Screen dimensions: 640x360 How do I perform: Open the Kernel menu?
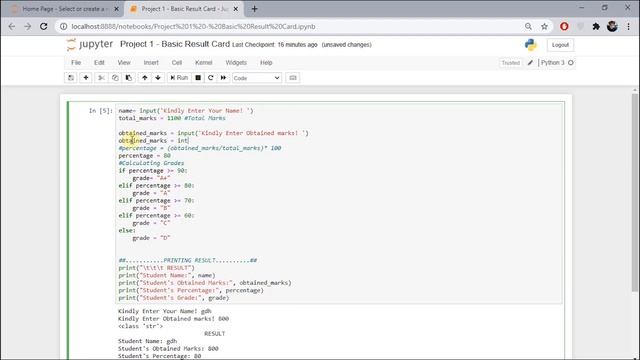point(203,62)
